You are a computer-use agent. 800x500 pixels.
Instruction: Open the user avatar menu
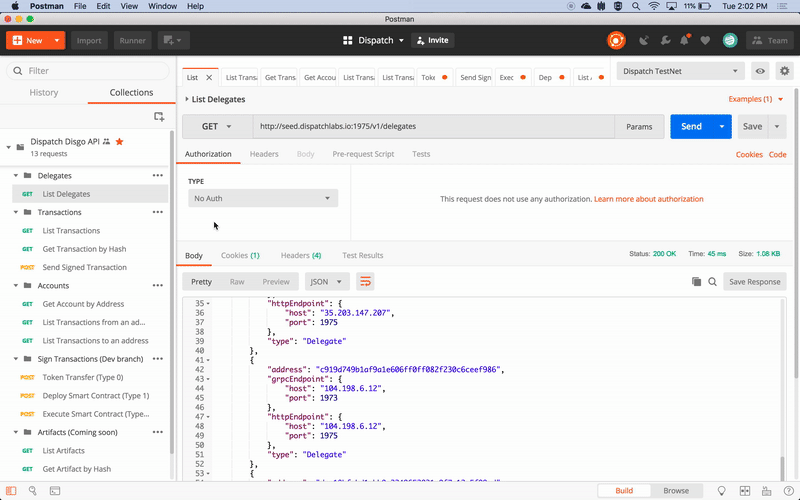pos(730,40)
